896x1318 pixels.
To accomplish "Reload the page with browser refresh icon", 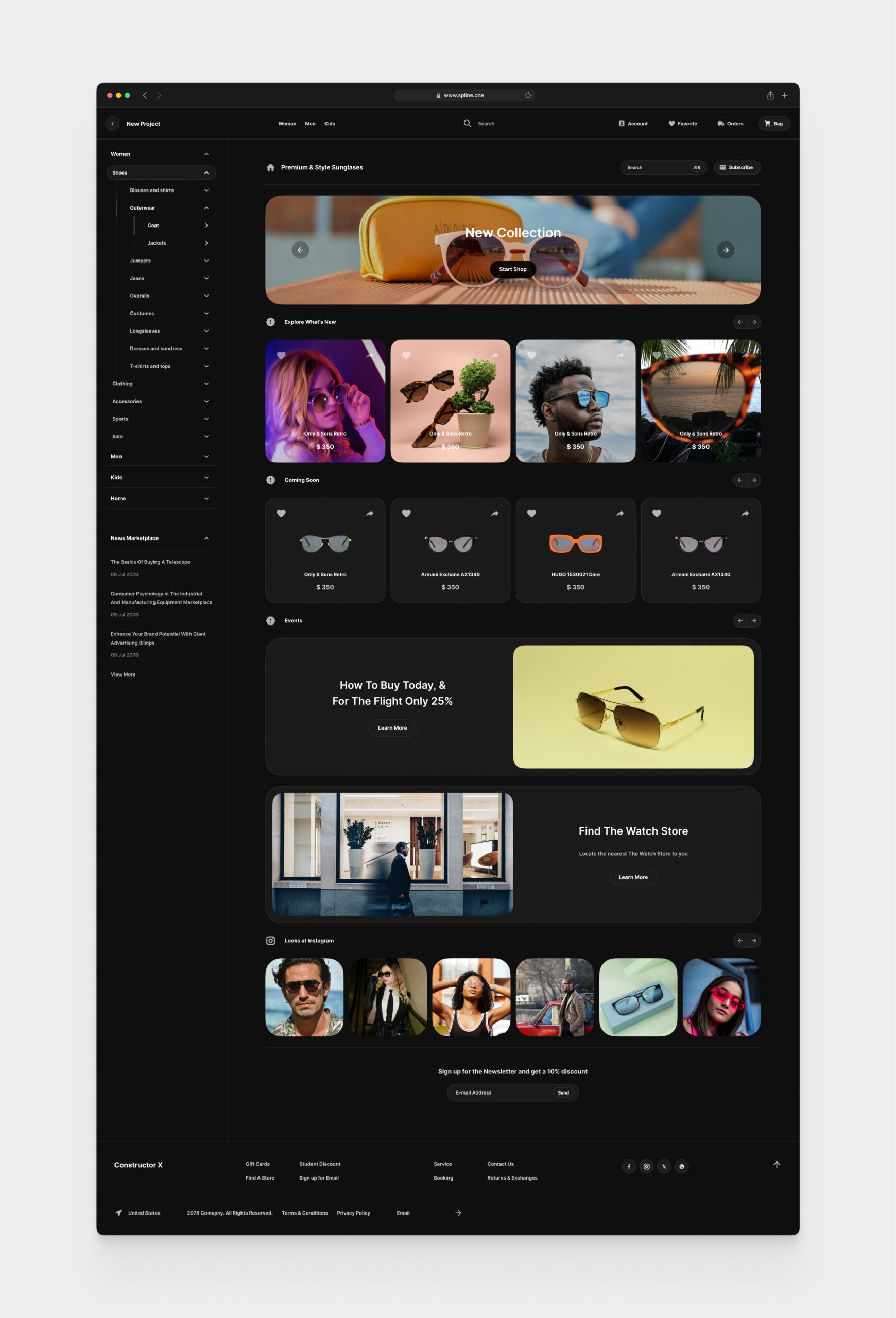I will coord(528,95).
